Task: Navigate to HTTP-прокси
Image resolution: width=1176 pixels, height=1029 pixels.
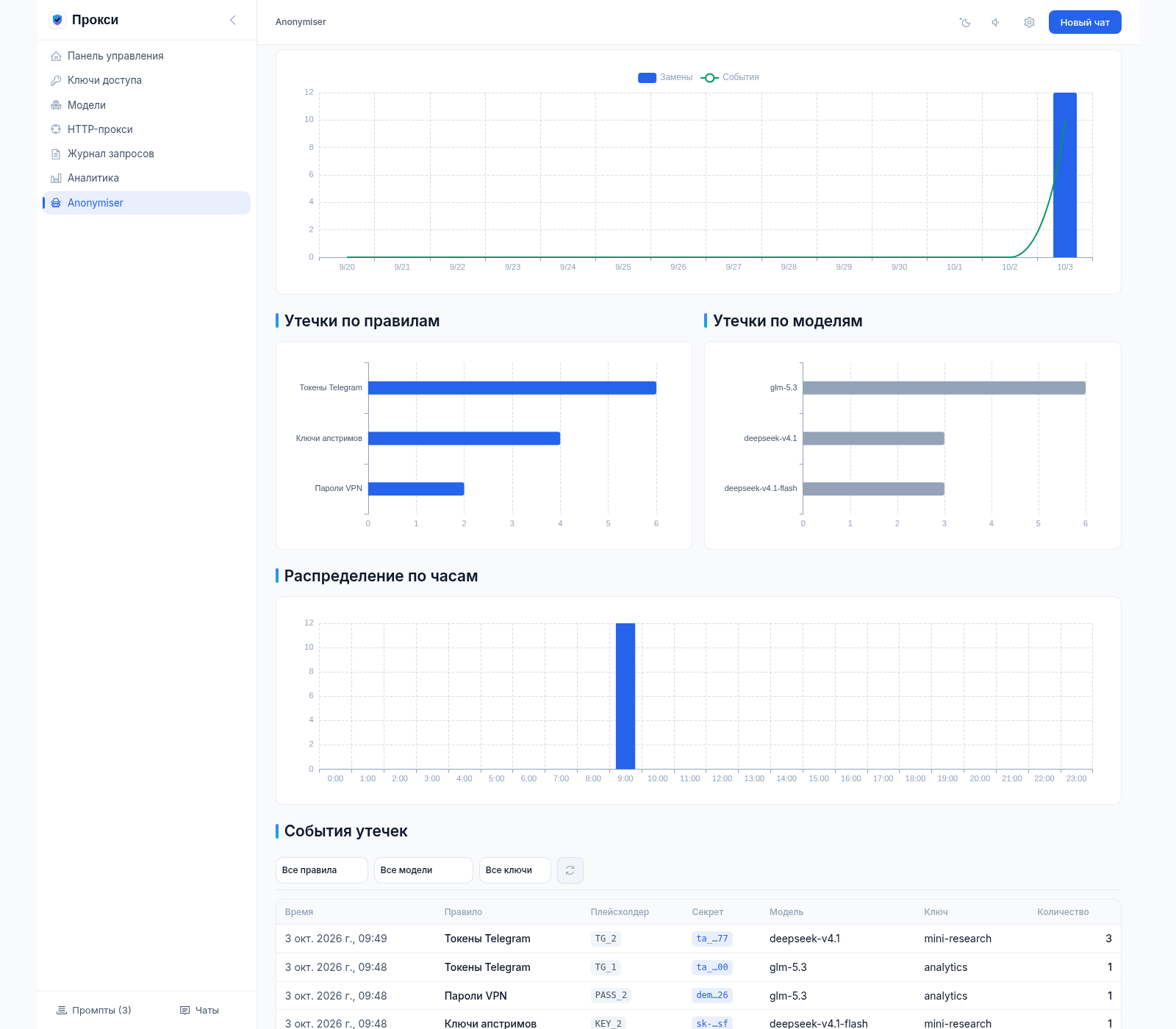Action: pyautogui.click(x=147, y=129)
